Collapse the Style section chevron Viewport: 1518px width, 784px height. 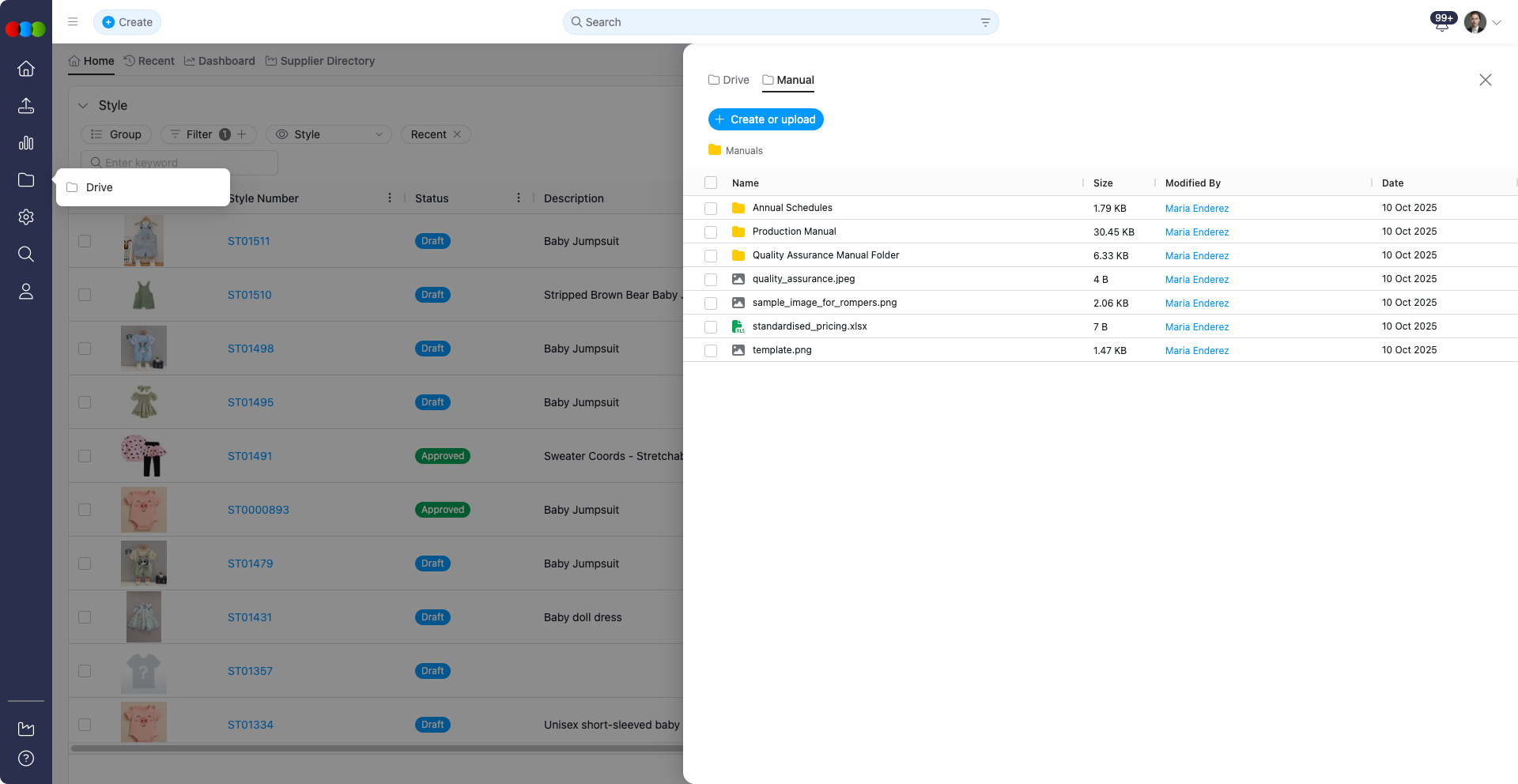[x=83, y=105]
